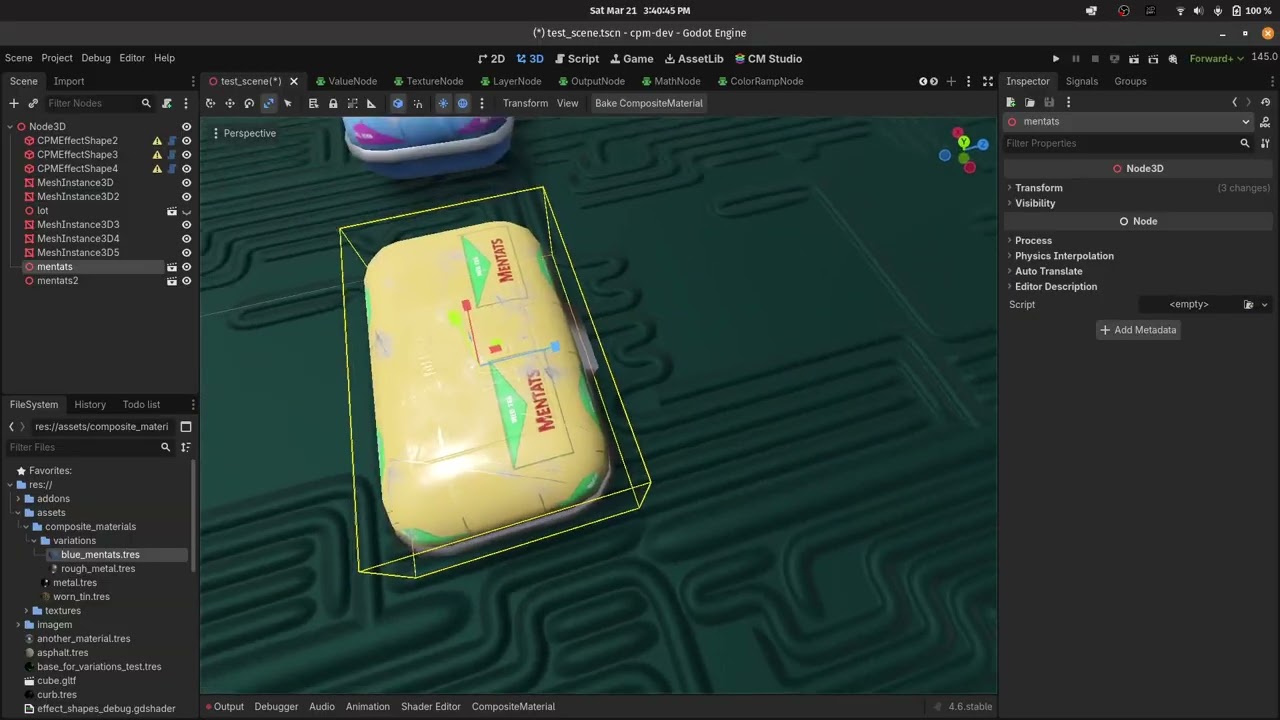Group selected node children icon in viewport toolbar
Screen dimensions: 1280x720
tap(352, 103)
